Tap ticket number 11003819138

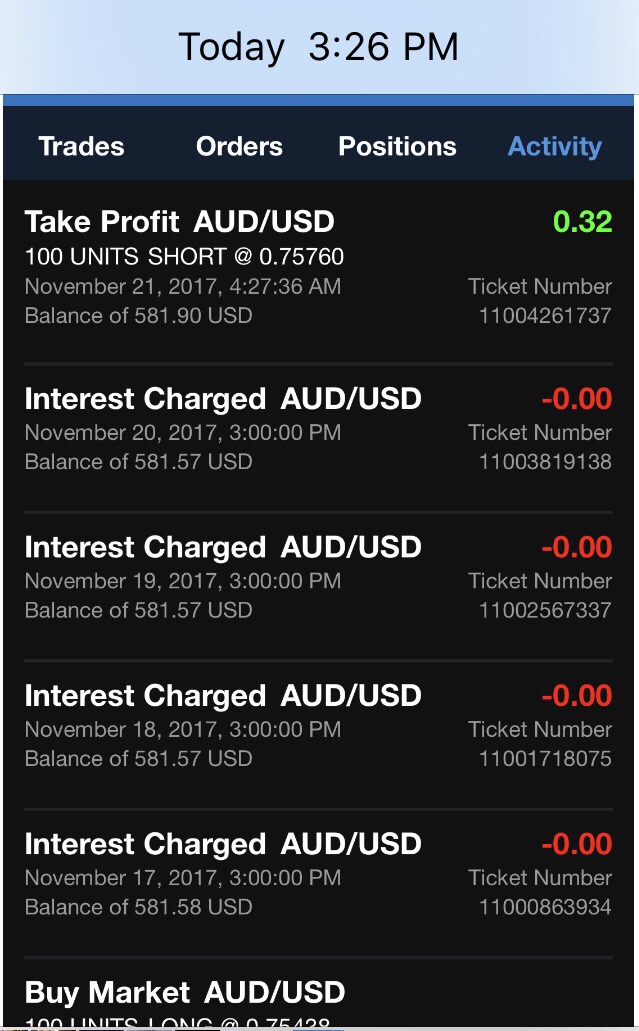tap(545, 462)
